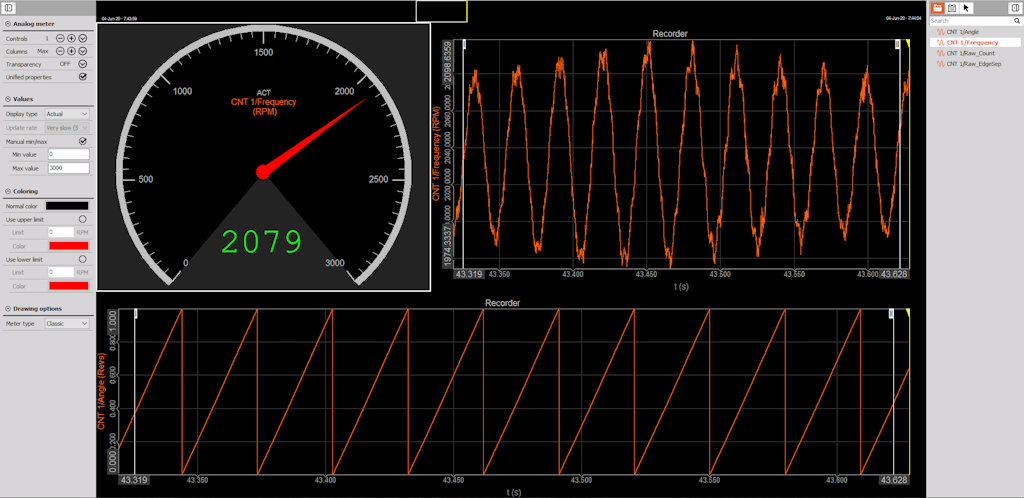Click the 43.319 start time on angle recorder

click(134, 480)
